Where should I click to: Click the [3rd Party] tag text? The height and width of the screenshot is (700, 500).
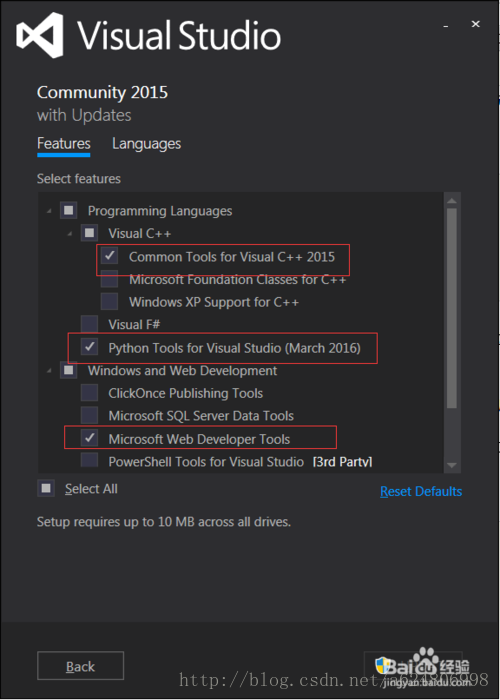[342, 462]
